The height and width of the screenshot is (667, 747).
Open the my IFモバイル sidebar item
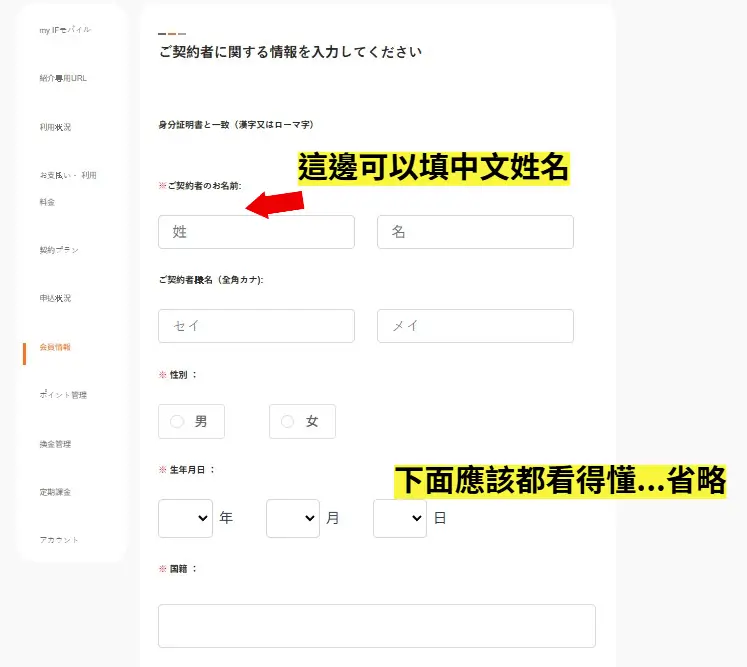65,30
